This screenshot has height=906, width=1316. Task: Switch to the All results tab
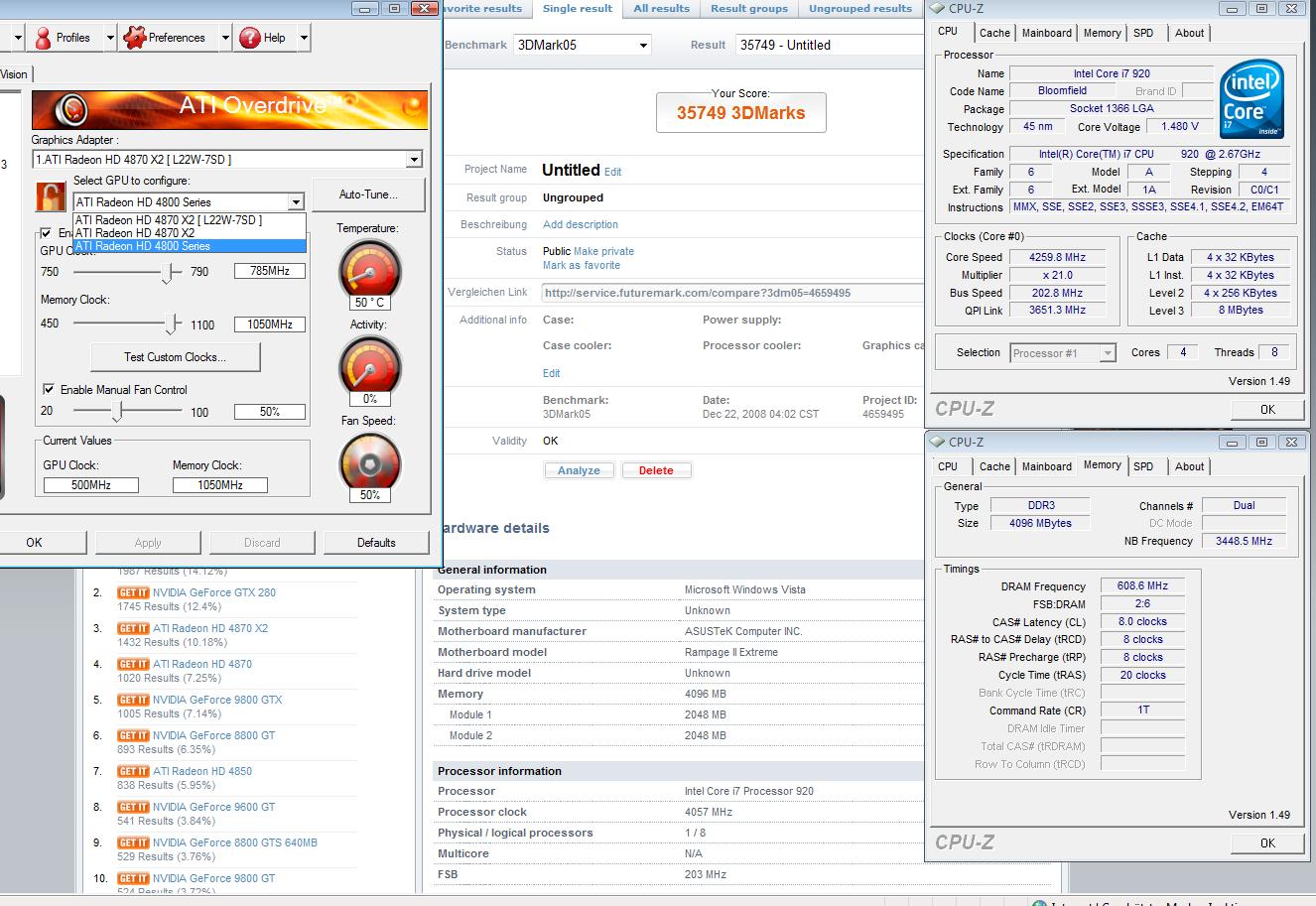(x=661, y=9)
